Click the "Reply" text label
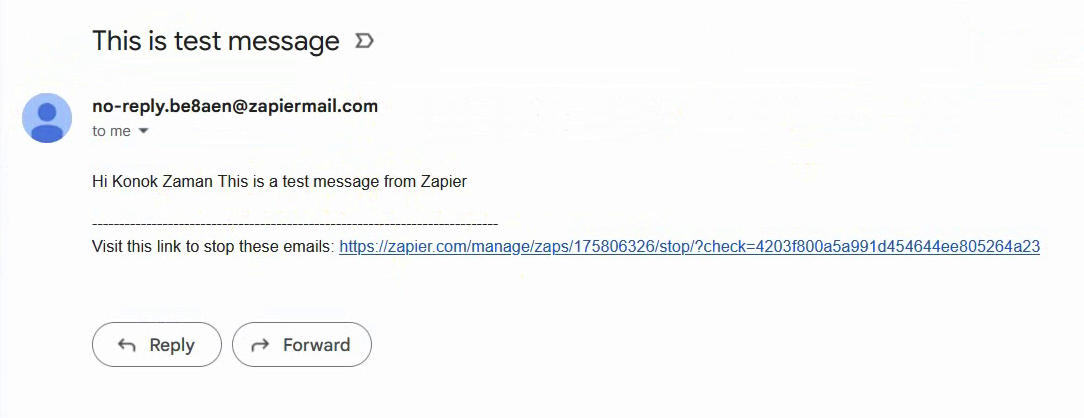This screenshot has width=1084, height=418. click(x=172, y=345)
